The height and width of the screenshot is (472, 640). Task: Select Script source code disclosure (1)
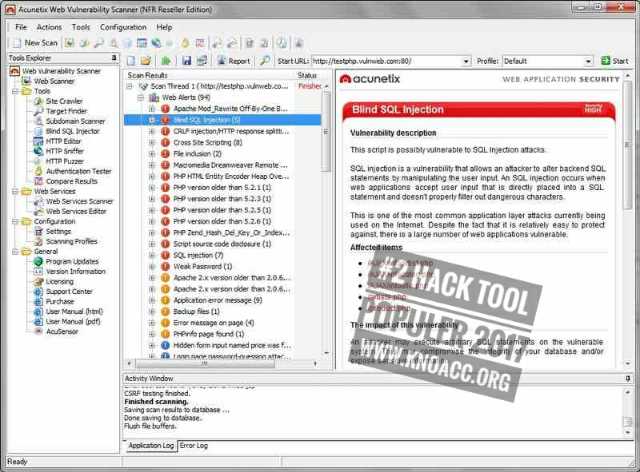[222, 244]
